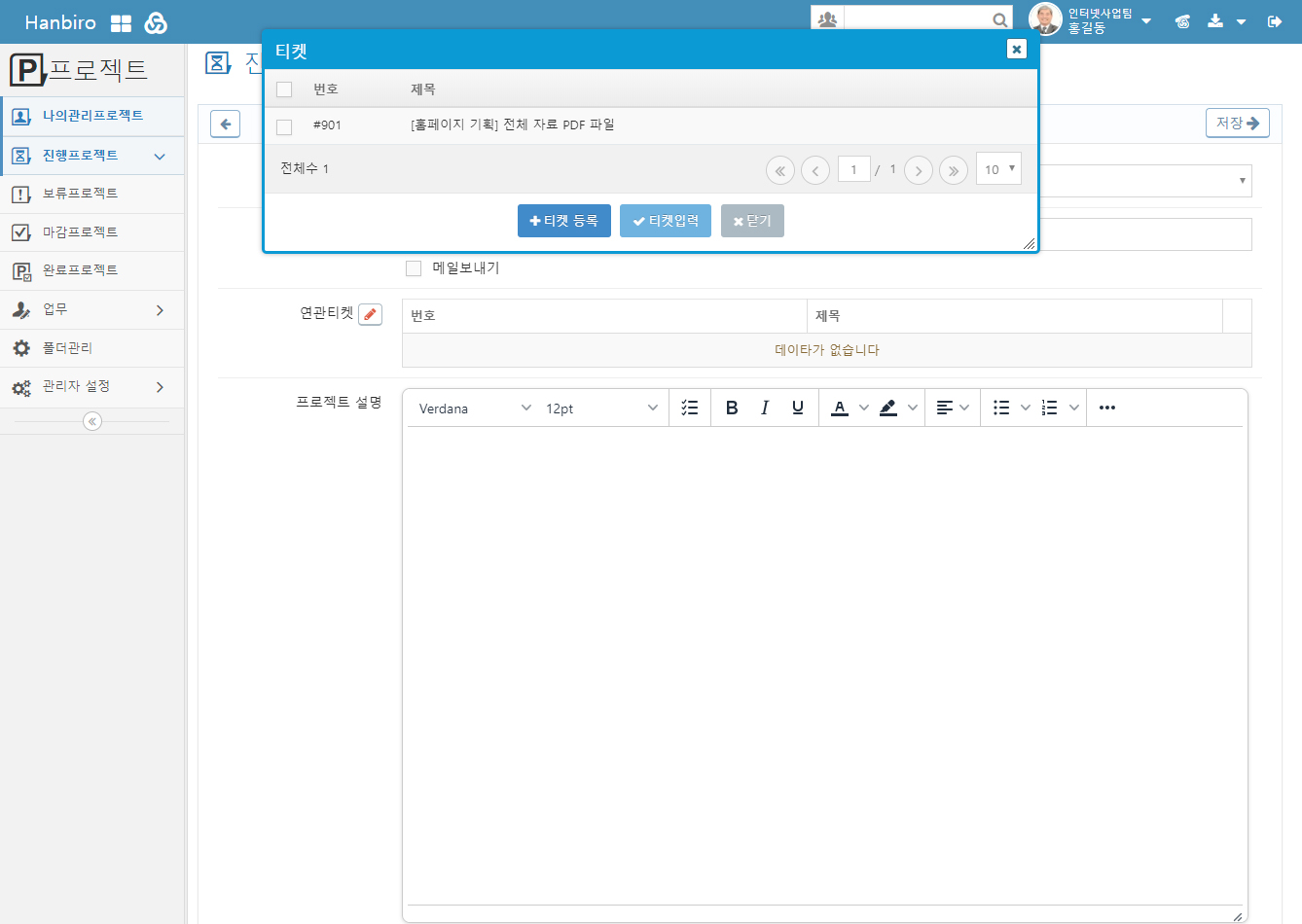Screen dimensions: 1302x924
Task: Open the page size 10 dropdown
Action: tap(998, 169)
